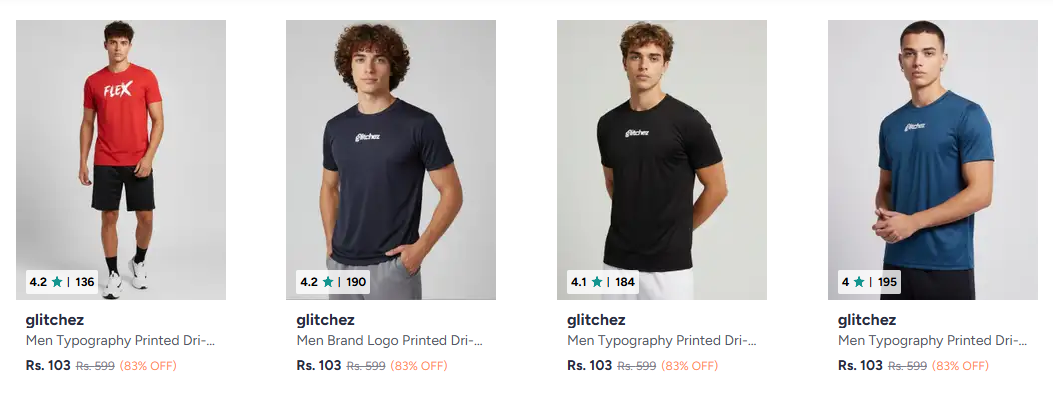
Task: Click the star icon in the 4.2 | 136 rating
Action: pyautogui.click(x=56, y=282)
